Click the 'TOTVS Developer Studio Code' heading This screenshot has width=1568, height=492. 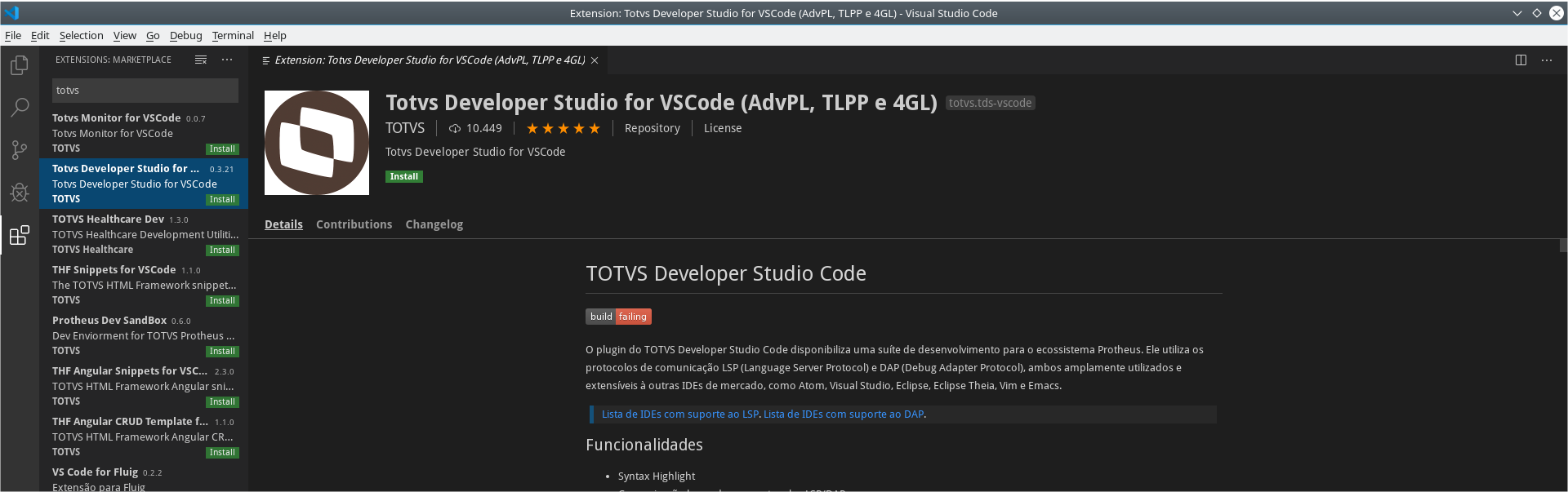(726, 273)
